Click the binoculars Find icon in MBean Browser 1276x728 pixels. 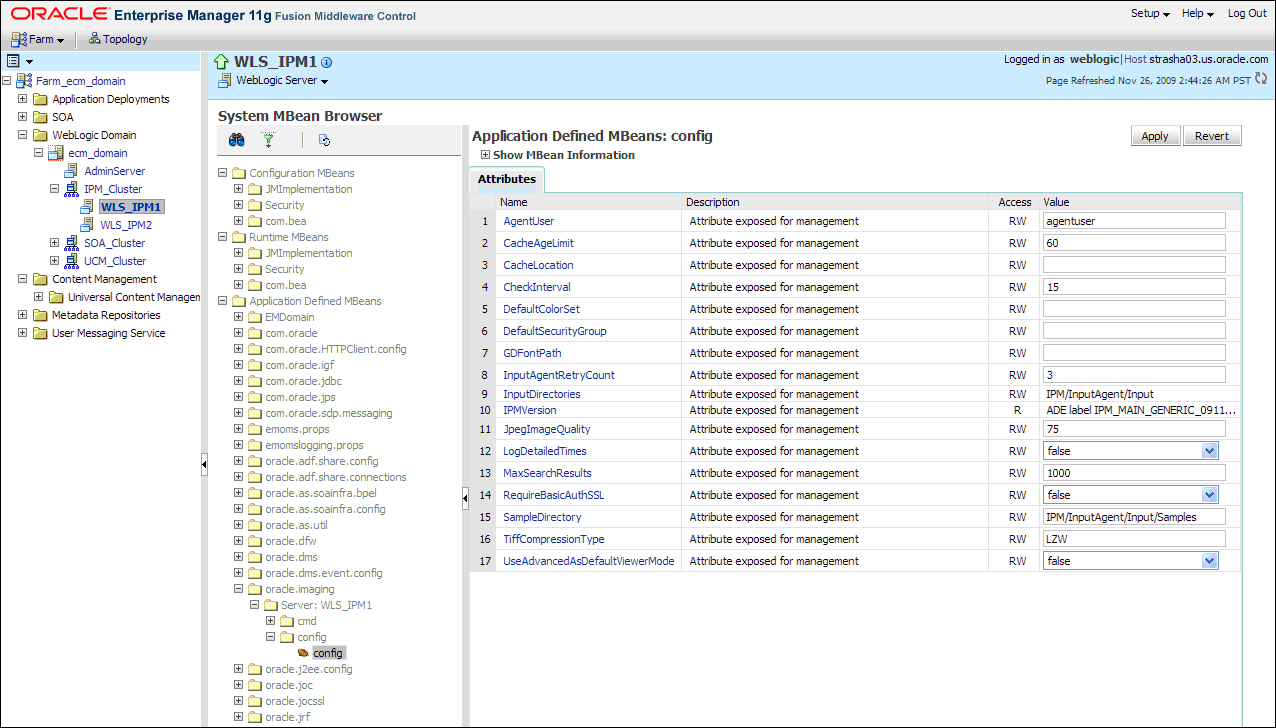pos(237,140)
